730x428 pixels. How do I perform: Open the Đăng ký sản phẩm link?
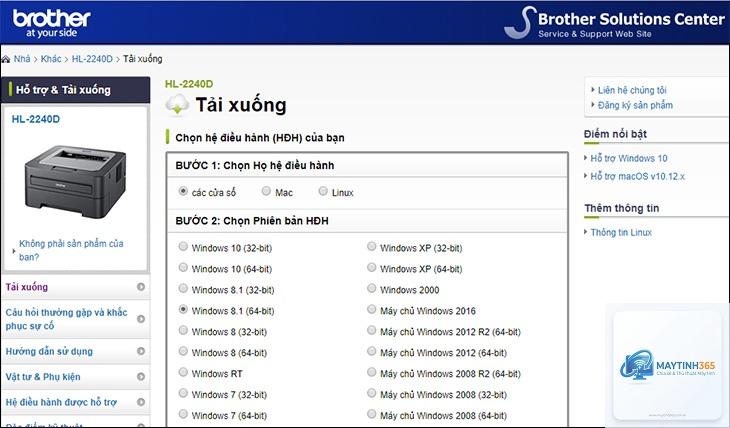(x=635, y=105)
